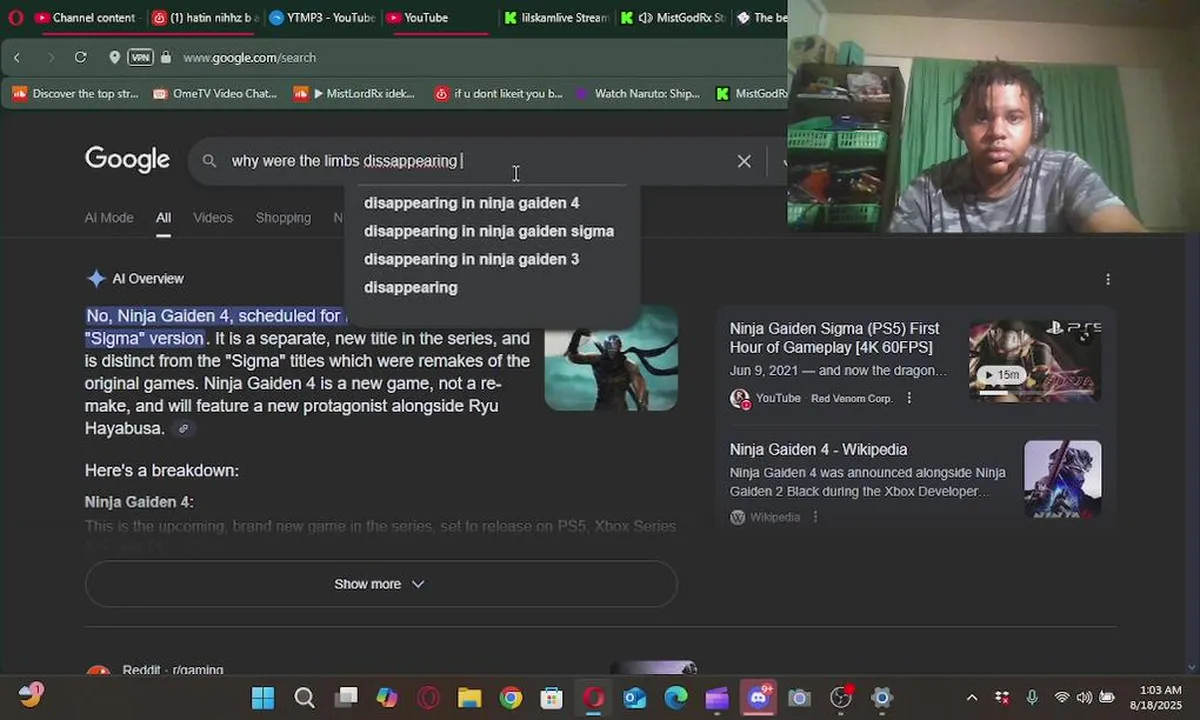Open if u dont likeit you b... bookmark

click(x=499, y=94)
